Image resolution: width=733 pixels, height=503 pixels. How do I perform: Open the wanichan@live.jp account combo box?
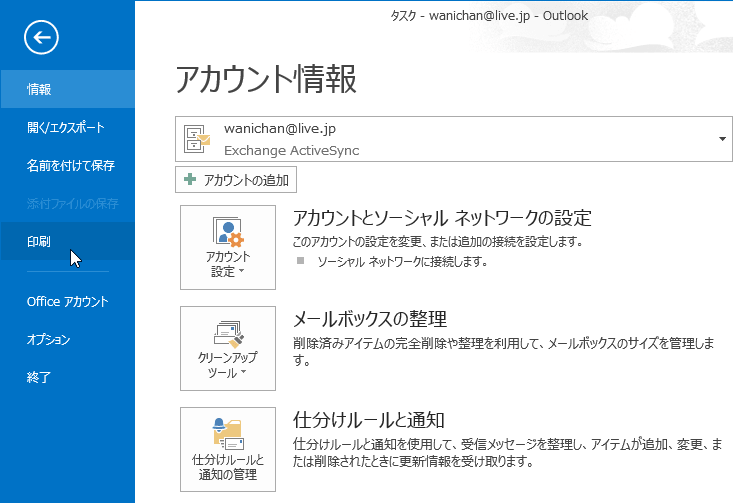pos(453,139)
